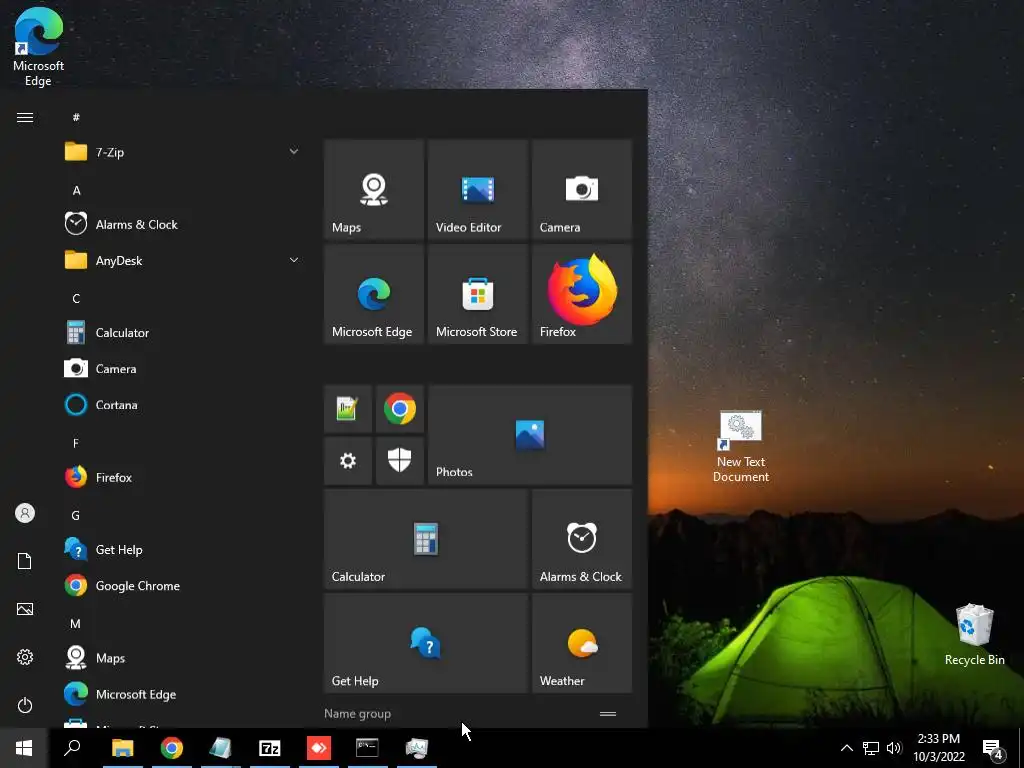Click the tile group drag handle
This screenshot has width=1024, height=768.
click(608, 714)
